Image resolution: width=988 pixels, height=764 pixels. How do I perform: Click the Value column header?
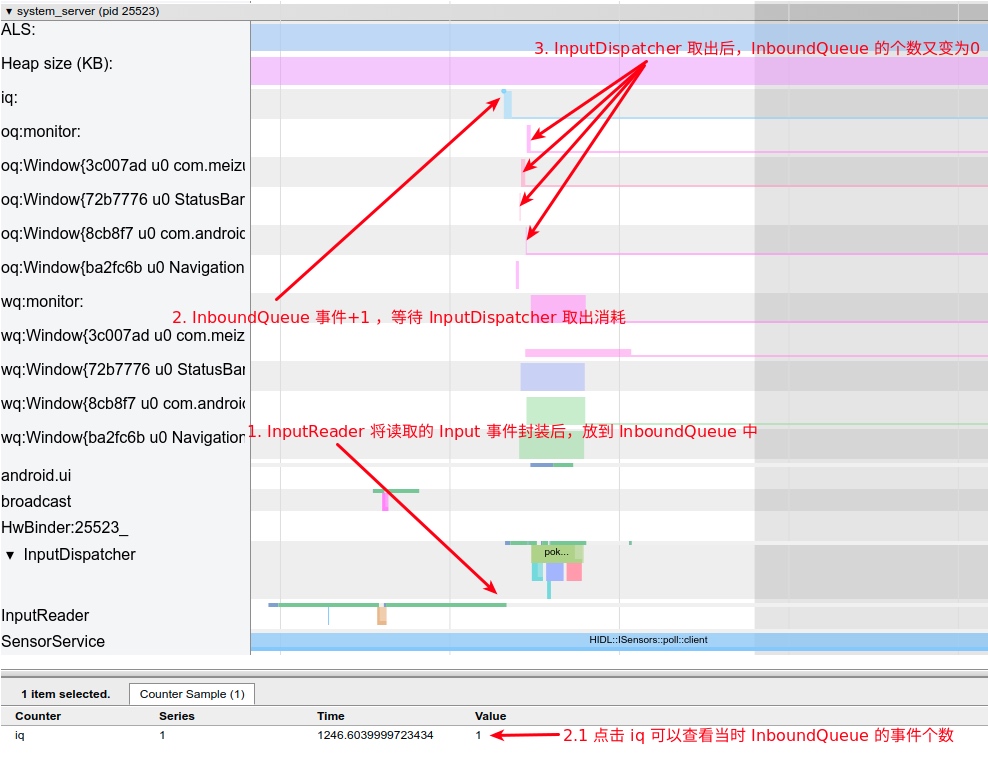tap(490, 716)
